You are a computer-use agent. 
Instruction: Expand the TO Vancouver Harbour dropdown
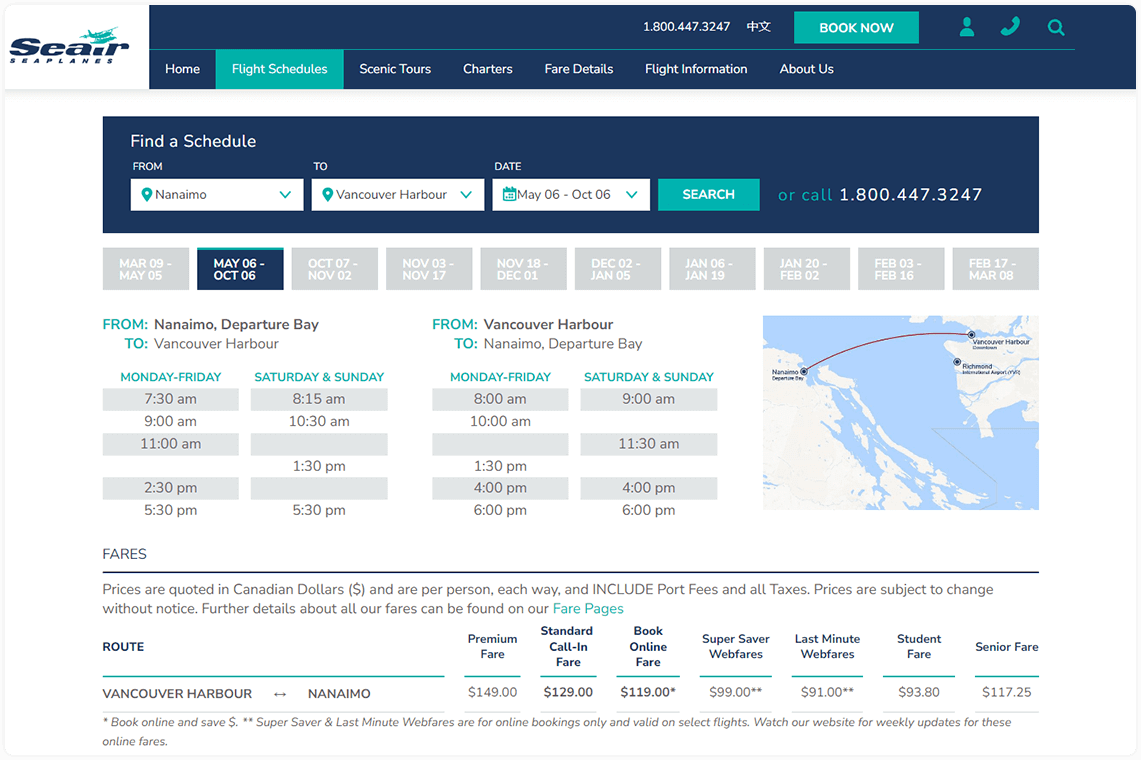click(397, 194)
